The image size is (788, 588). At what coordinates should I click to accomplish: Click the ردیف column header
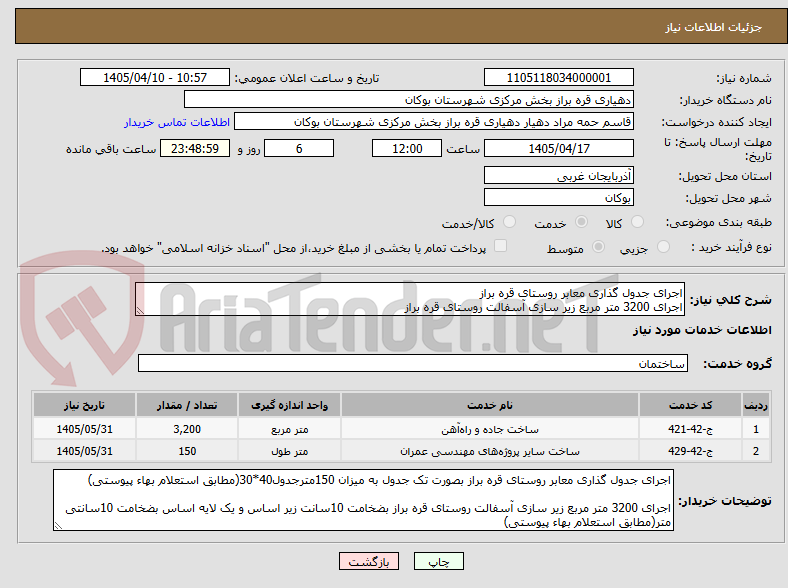(x=756, y=405)
